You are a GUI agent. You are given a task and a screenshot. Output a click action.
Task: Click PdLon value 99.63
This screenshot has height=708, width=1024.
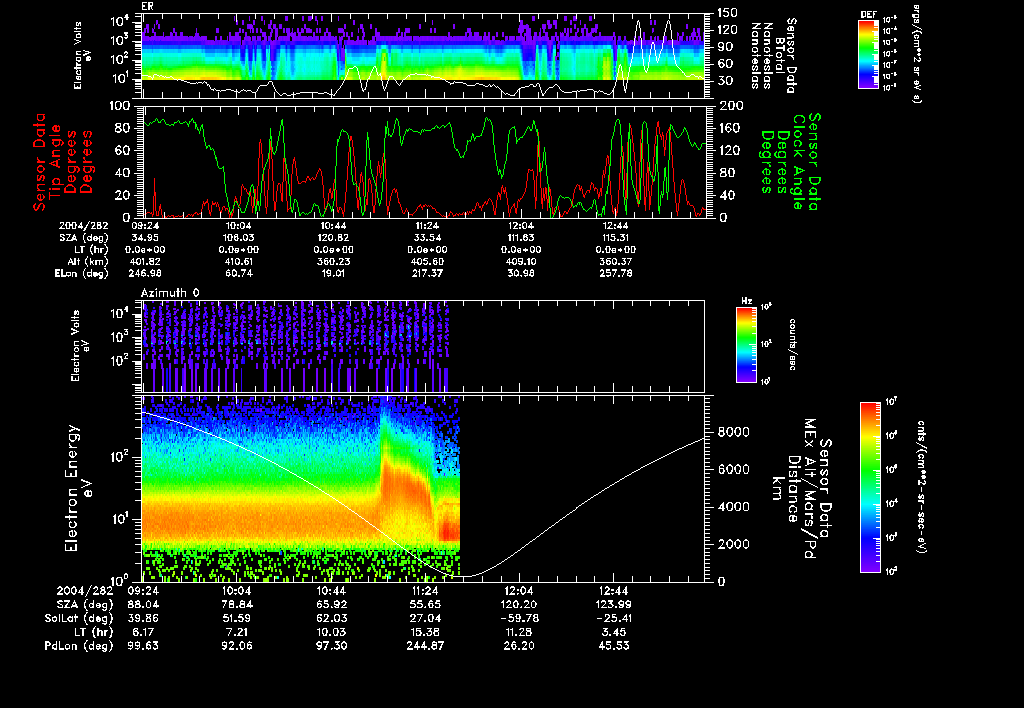coord(144,645)
